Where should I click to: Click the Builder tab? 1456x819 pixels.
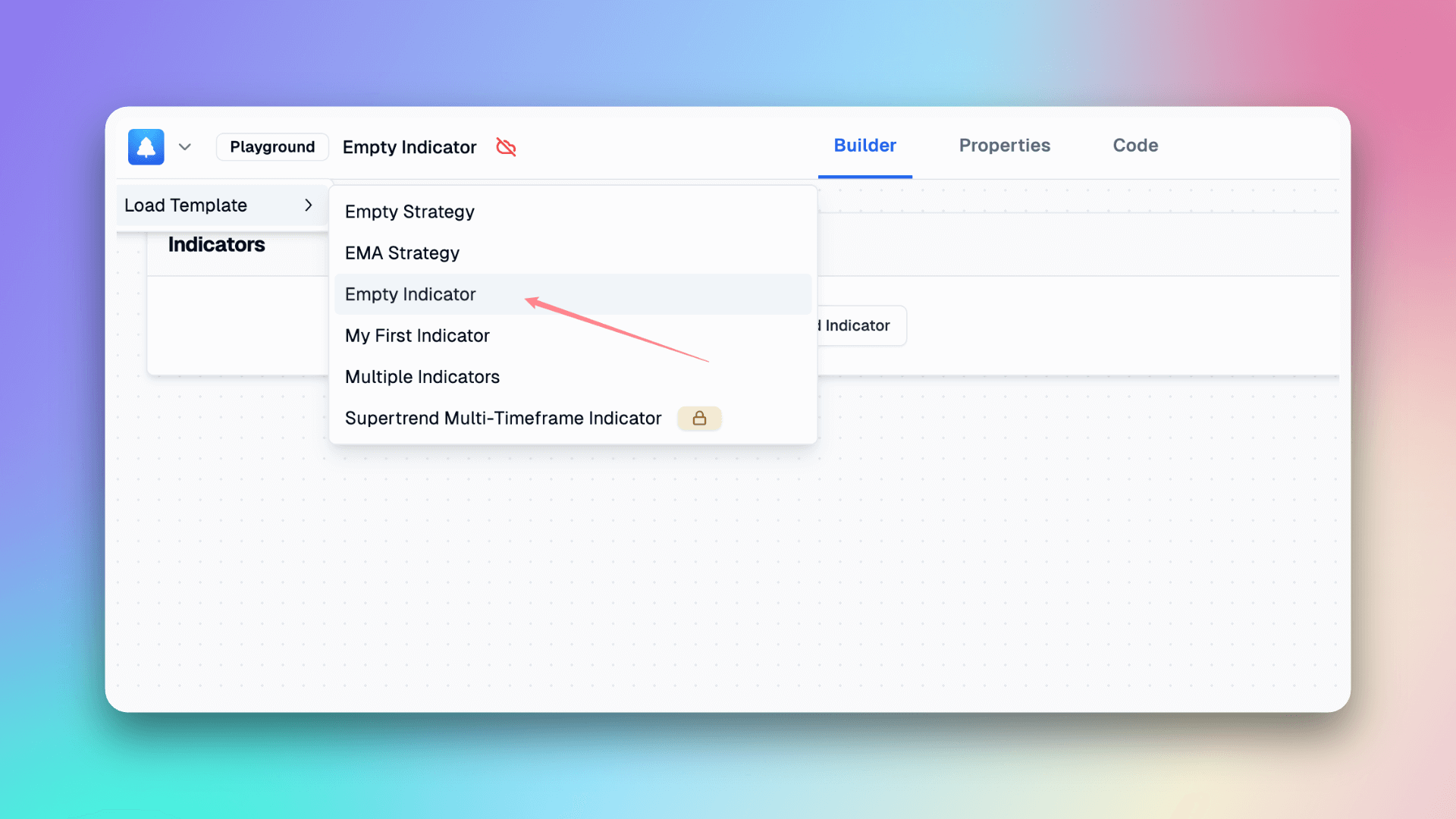pos(865,145)
